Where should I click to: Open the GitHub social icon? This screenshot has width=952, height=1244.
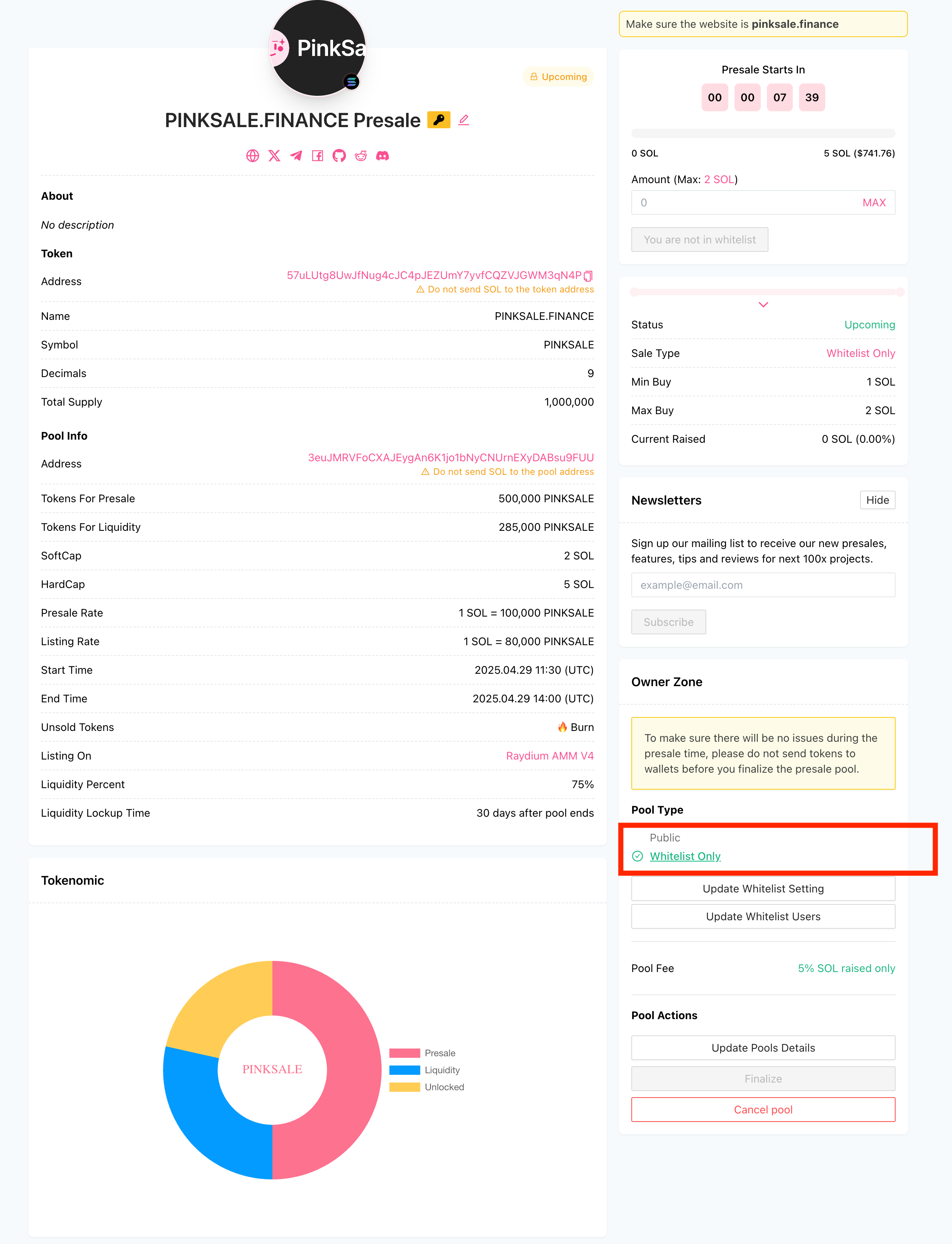(x=339, y=156)
